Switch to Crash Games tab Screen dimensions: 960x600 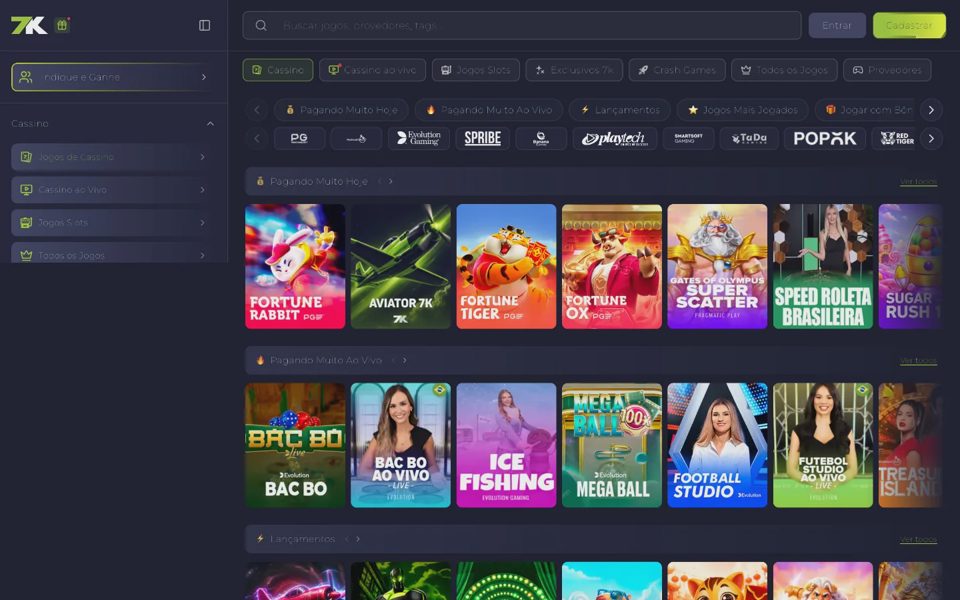(x=677, y=70)
